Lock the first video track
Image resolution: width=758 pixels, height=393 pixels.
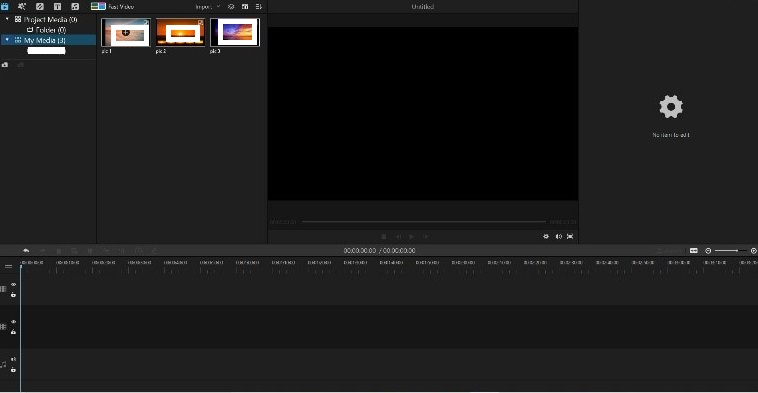click(14, 294)
